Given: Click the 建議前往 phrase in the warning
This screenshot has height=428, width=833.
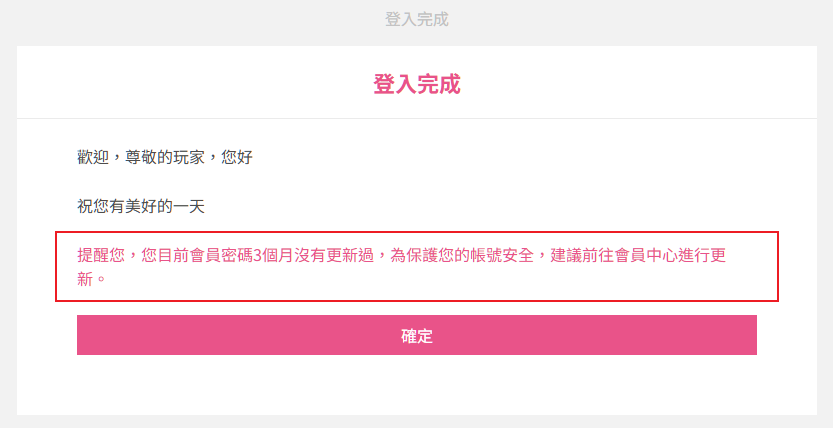Looking at the screenshot, I should pos(582,255).
